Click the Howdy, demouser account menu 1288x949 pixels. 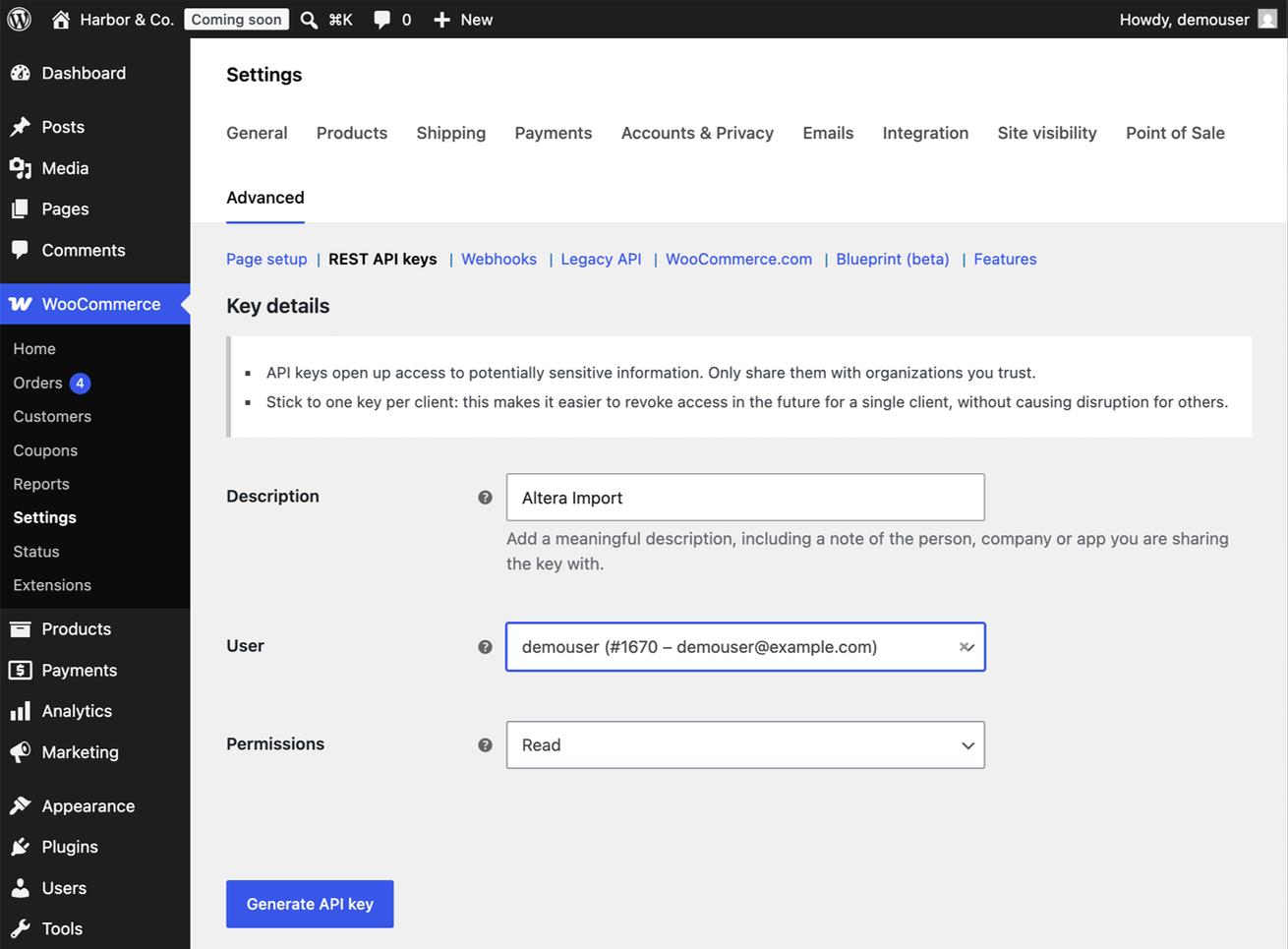pyautogui.click(x=1198, y=20)
